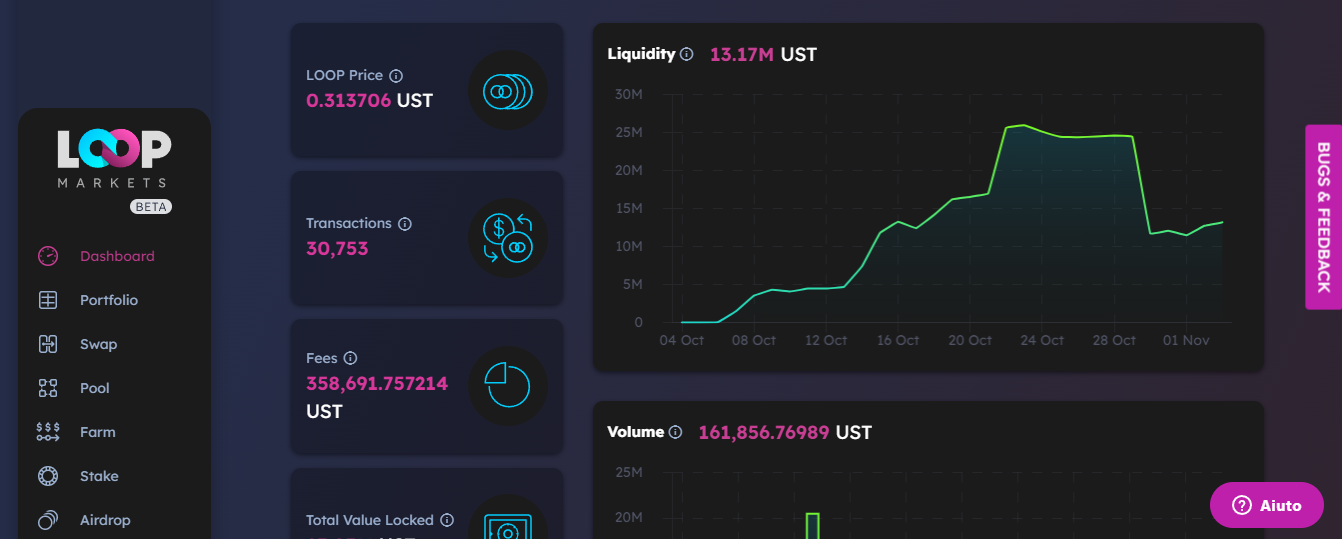
Task: Open the Swap menu item
Action: pos(99,344)
